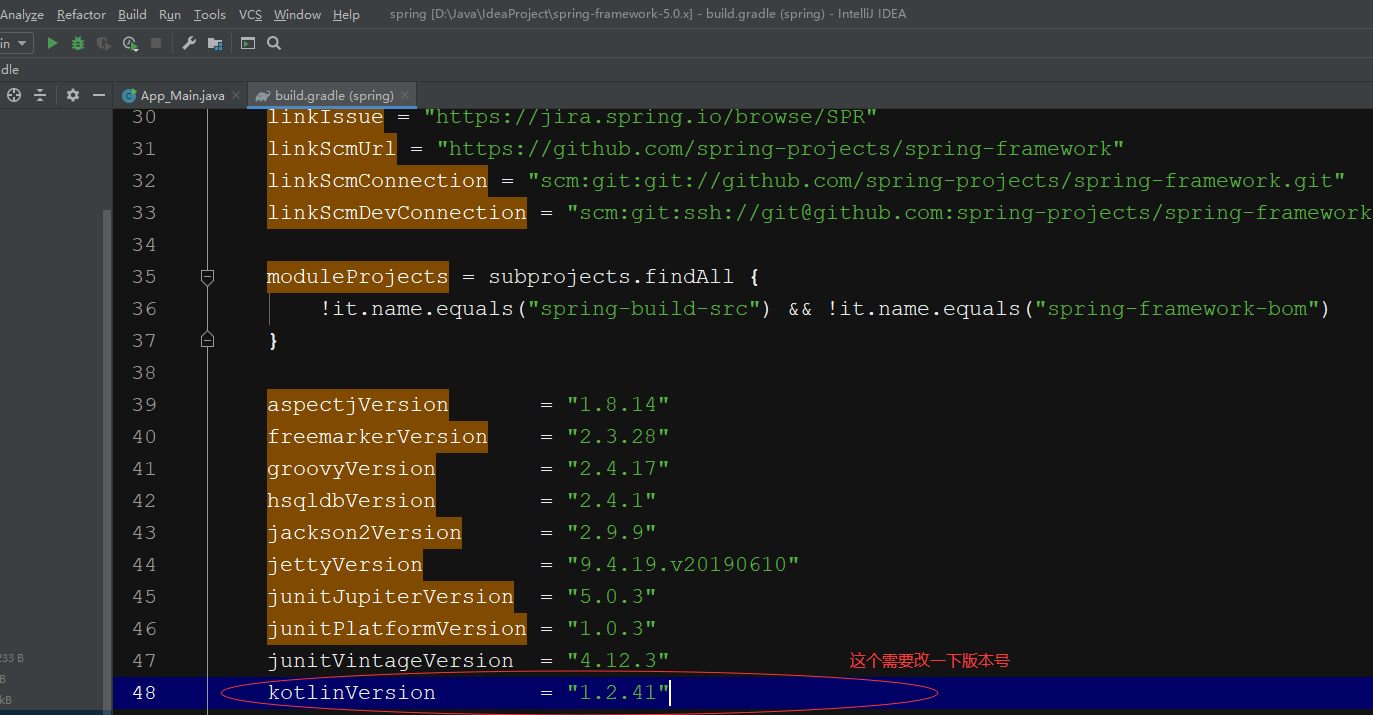Click the freemarkerVersion property
1373x715 pixels.
click(x=377, y=436)
